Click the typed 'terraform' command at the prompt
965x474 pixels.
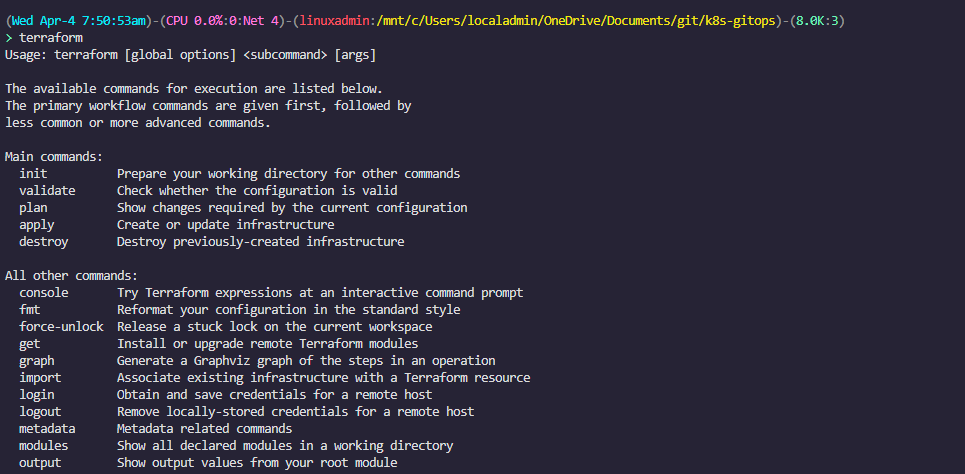tap(51, 37)
